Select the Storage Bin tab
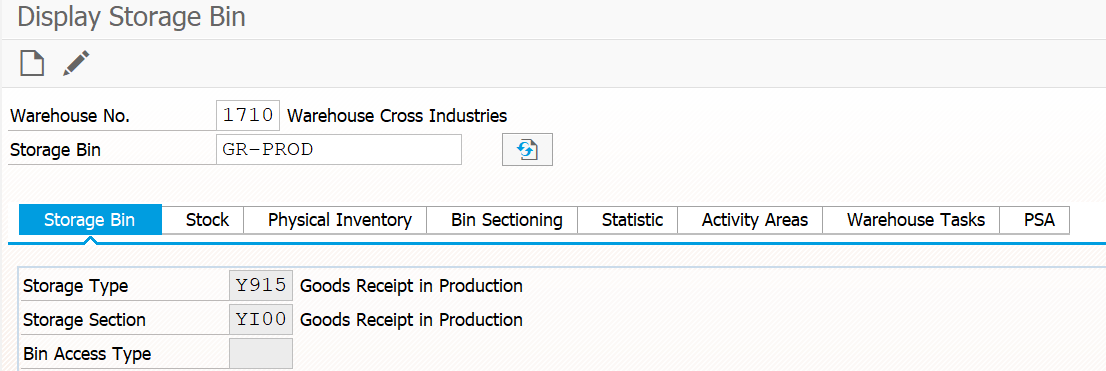Viewport: 1106px width, 371px height. coord(90,220)
